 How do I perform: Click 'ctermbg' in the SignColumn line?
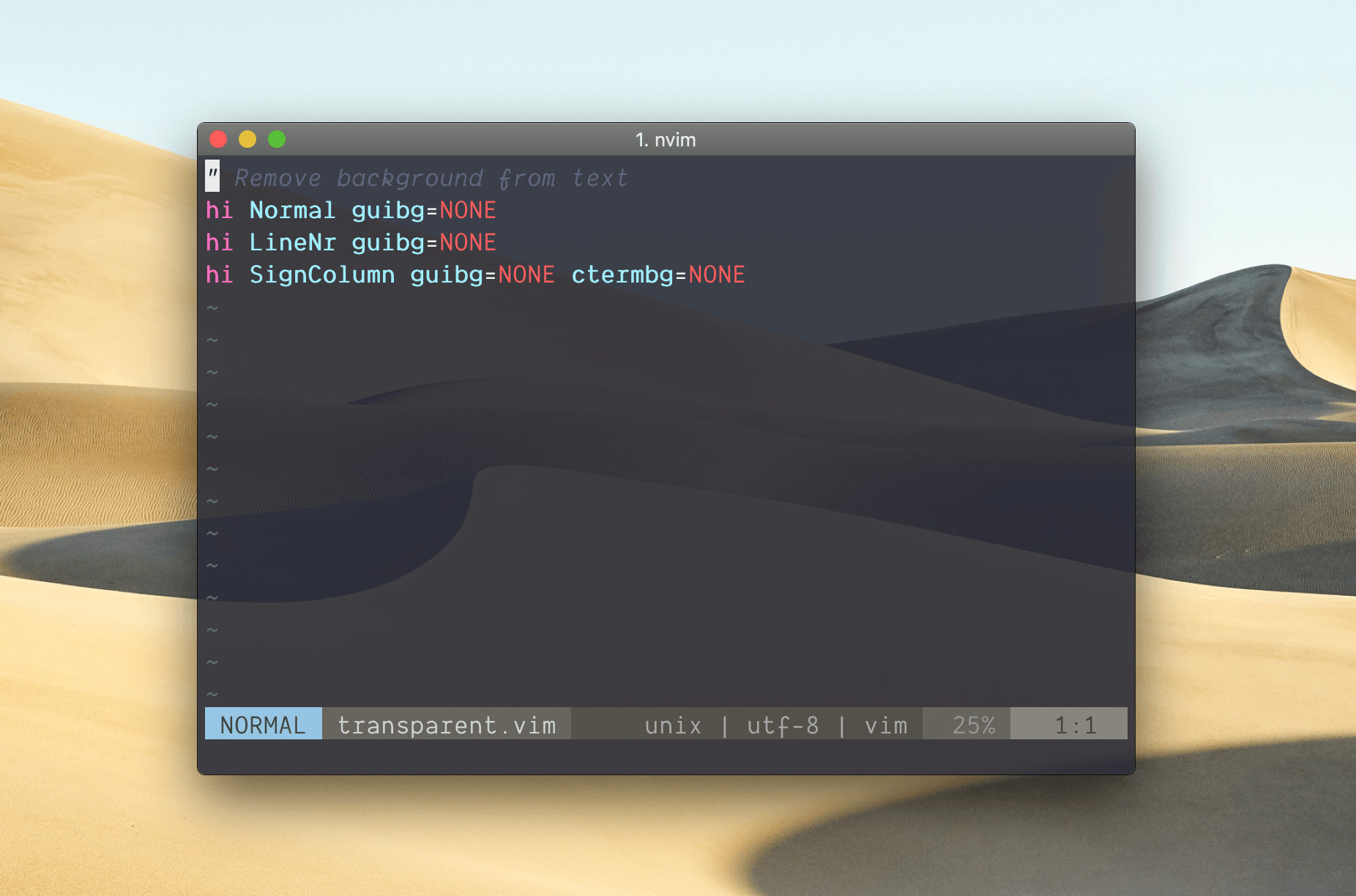[x=622, y=275]
